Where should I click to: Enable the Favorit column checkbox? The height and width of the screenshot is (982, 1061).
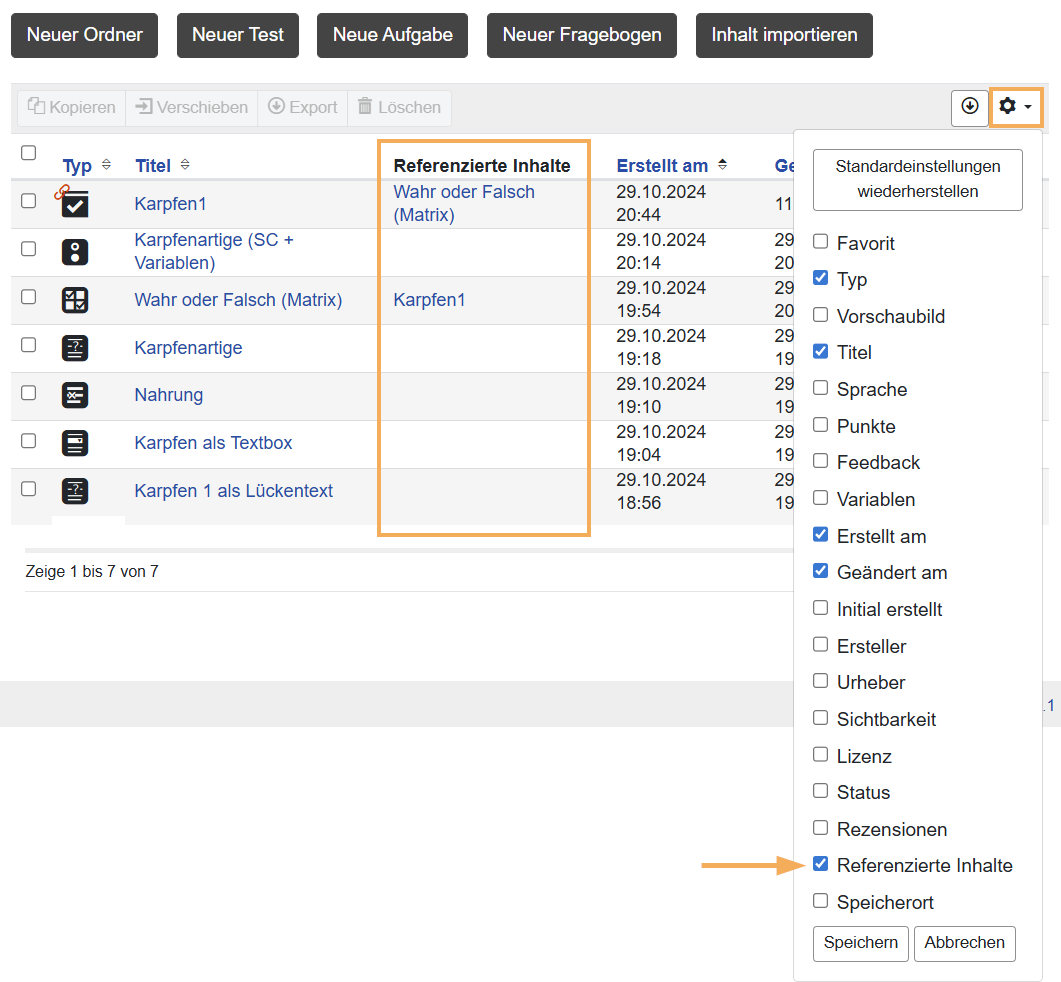(820, 242)
